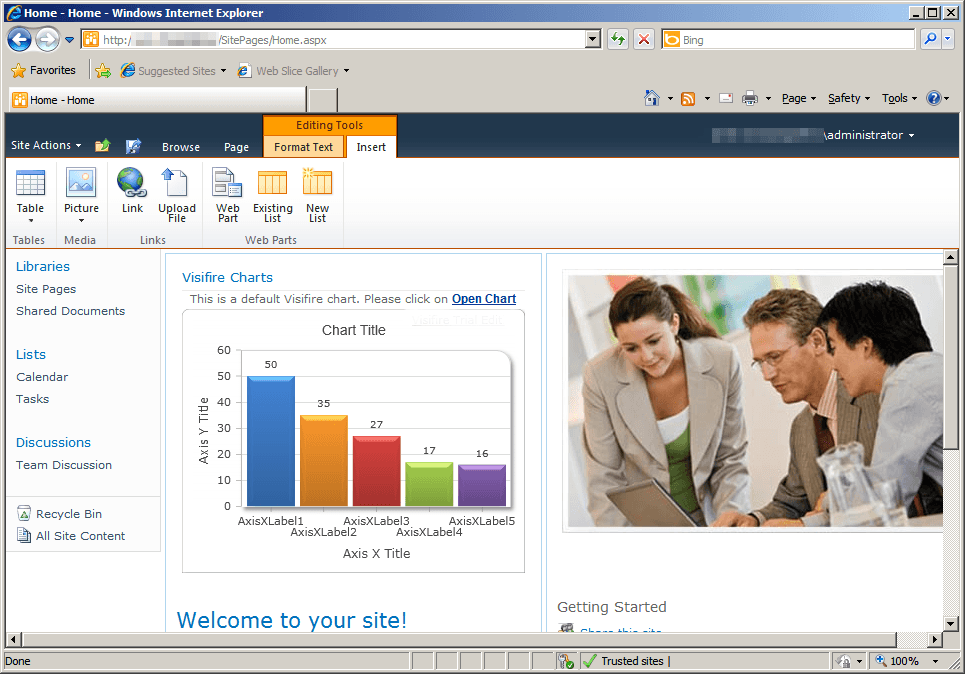Click Existing List icon

(x=273, y=183)
